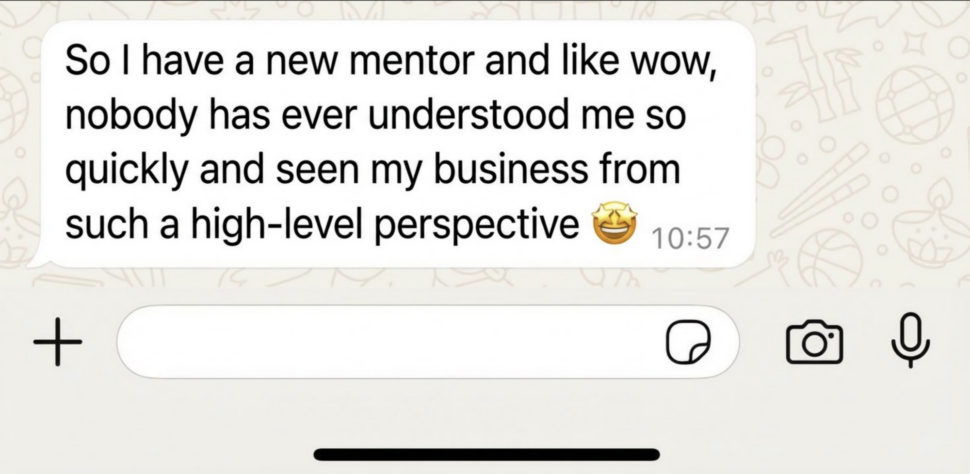Click the word "wow" in the message
The width and height of the screenshot is (970, 474).
coord(684,62)
